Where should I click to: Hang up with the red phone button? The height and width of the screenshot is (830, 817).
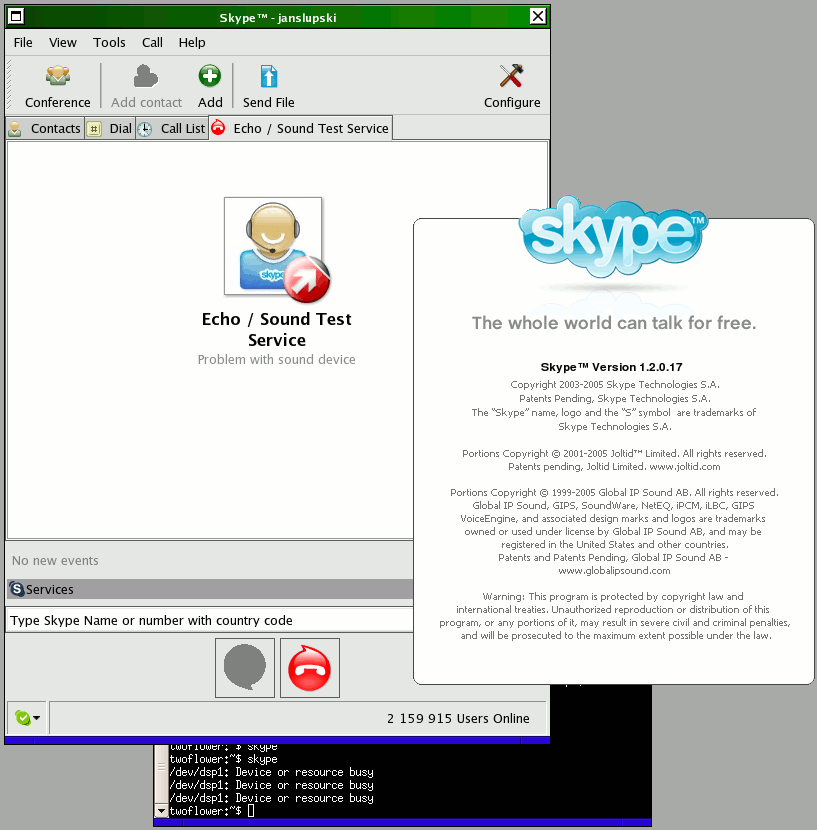click(310, 668)
